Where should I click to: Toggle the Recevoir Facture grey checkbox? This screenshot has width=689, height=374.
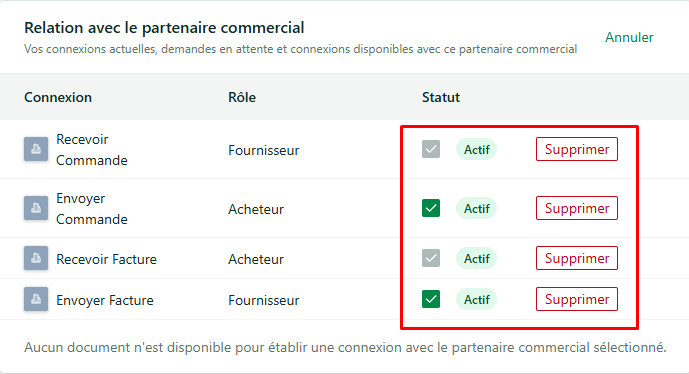[x=431, y=258]
